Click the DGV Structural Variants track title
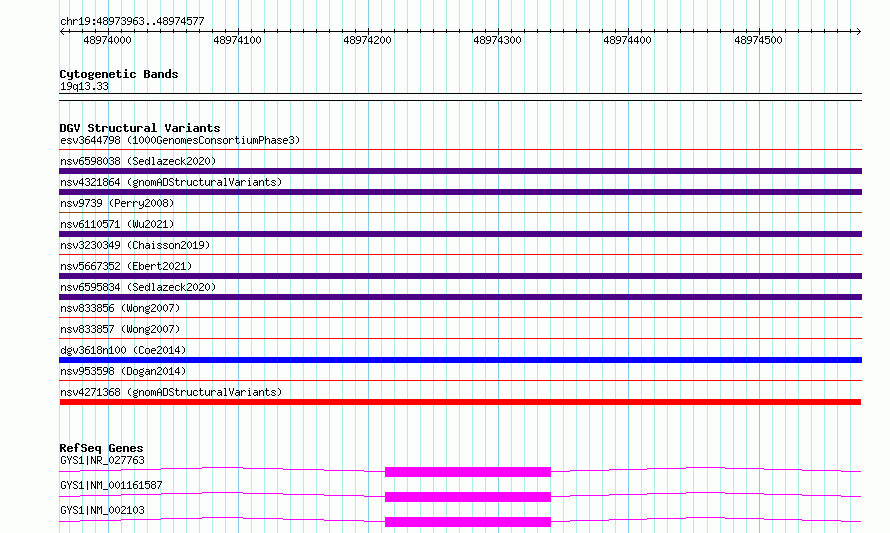890x533 pixels. point(140,128)
